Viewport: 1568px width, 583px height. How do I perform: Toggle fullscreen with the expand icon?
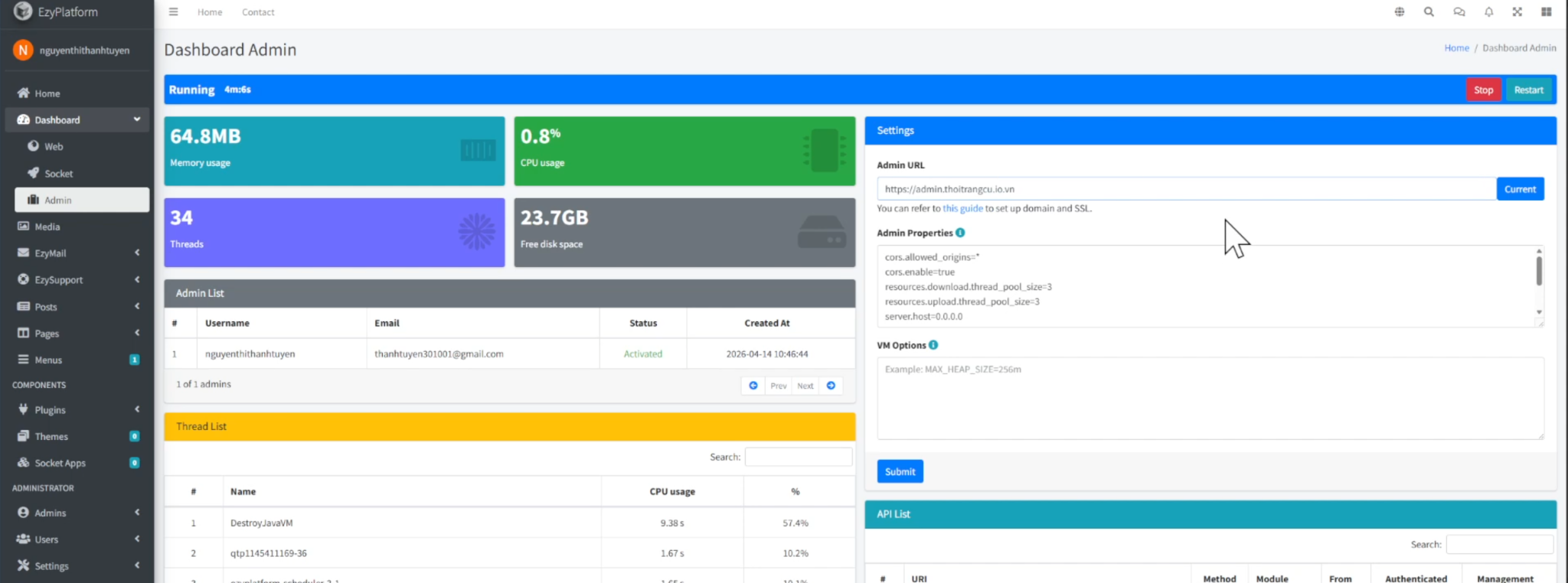point(1517,12)
